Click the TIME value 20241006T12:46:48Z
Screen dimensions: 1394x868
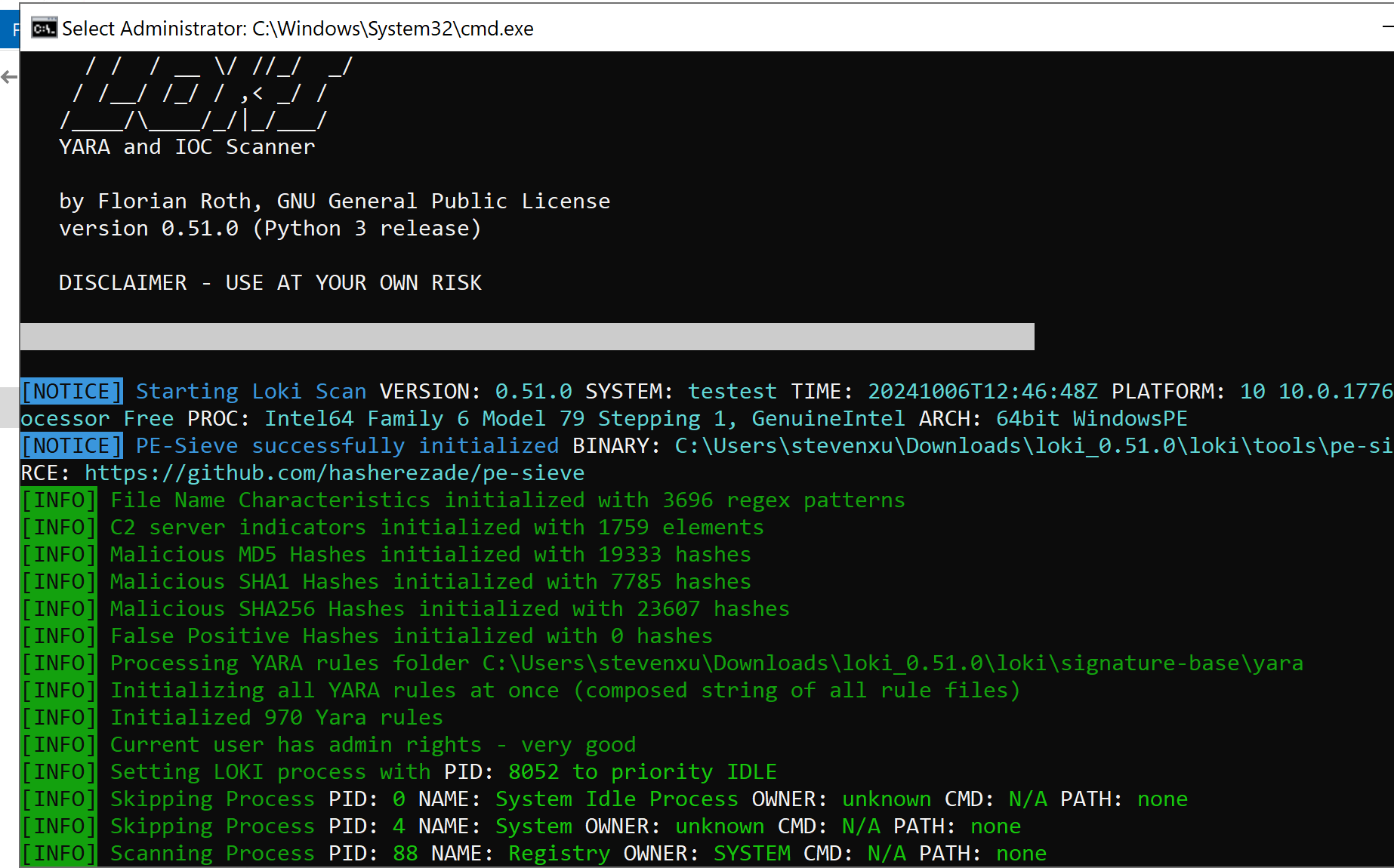click(983, 391)
